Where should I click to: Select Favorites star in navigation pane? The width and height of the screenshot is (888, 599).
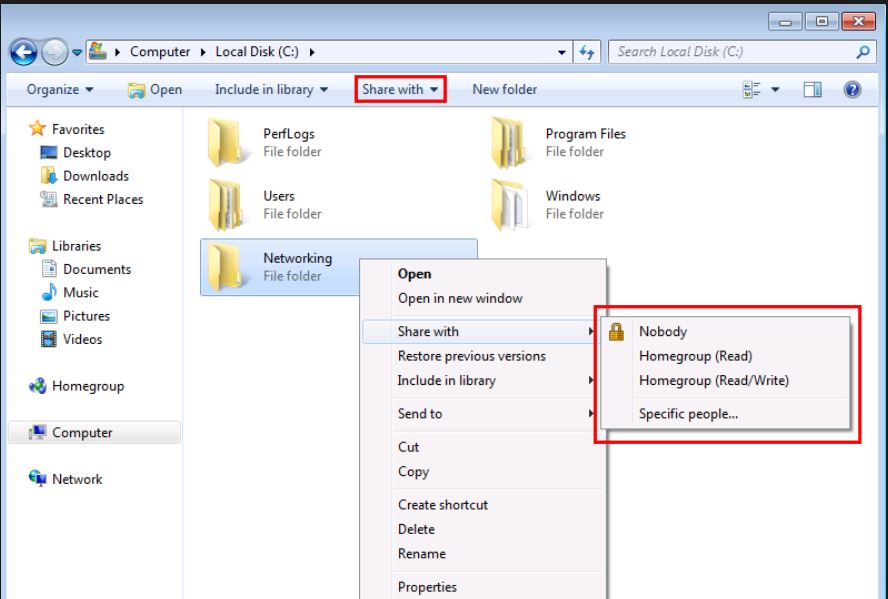pyautogui.click(x=37, y=129)
